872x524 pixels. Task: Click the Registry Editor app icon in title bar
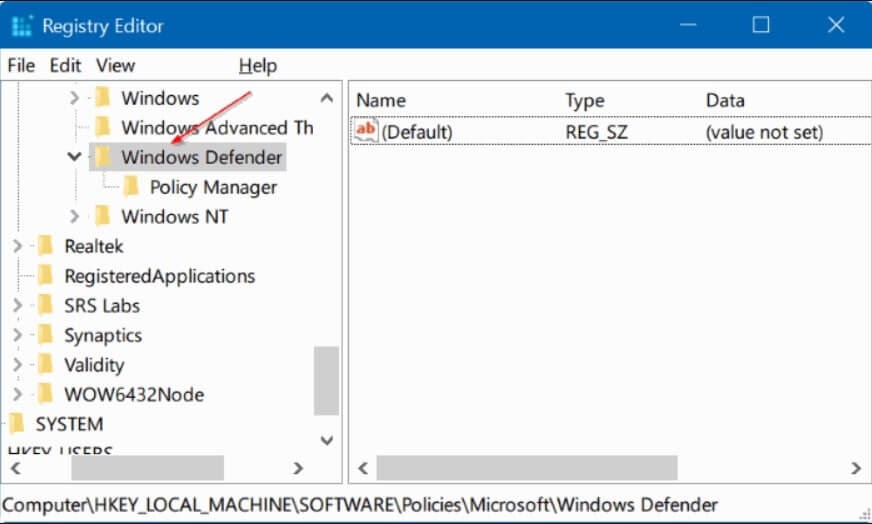[x=22, y=26]
